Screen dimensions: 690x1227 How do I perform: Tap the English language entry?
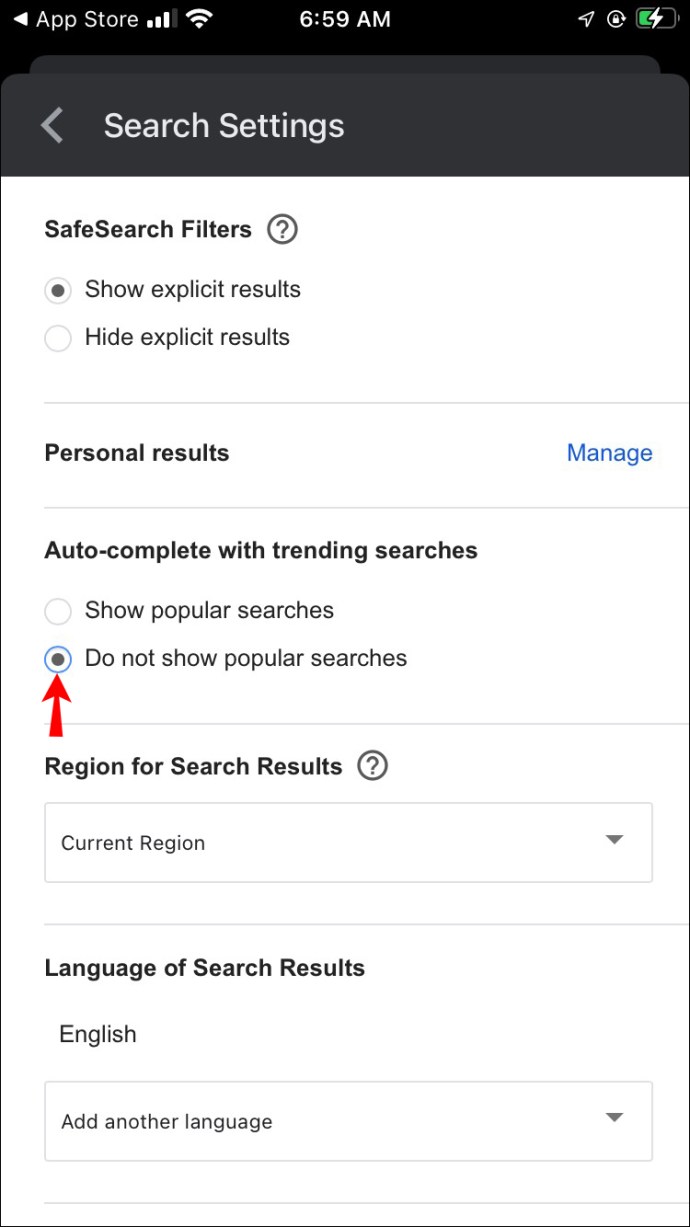98,1034
